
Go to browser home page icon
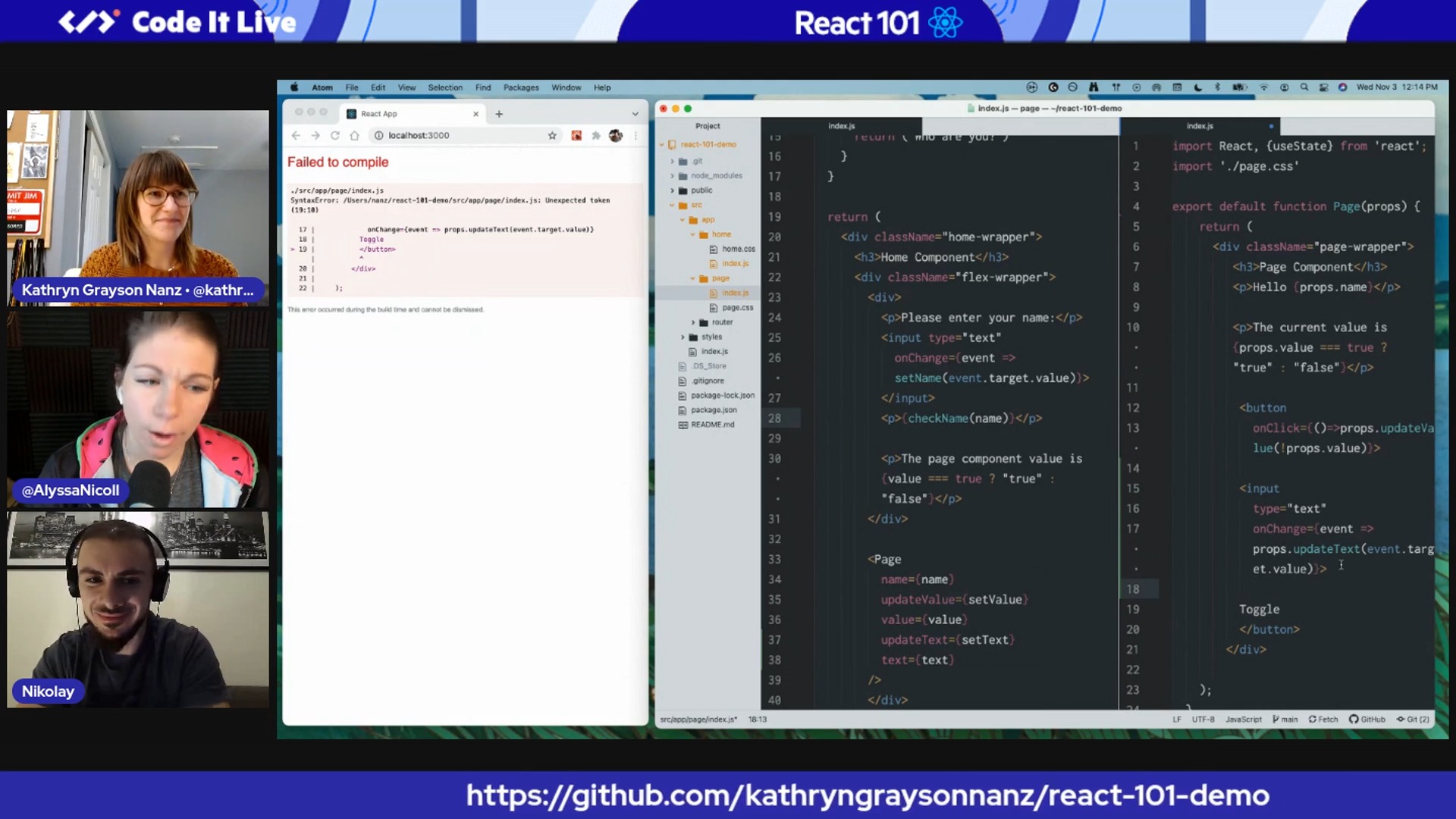pos(354,135)
